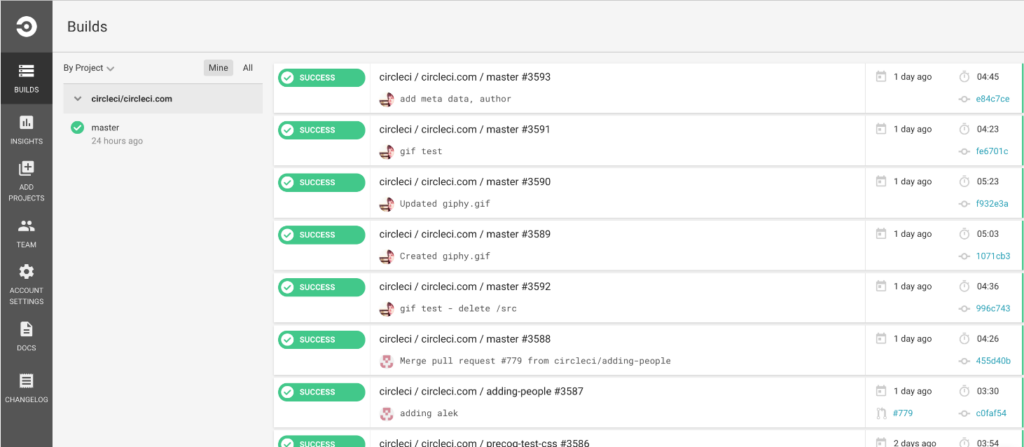Open build master #3591
1024x447 pixels.
click(464, 129)
